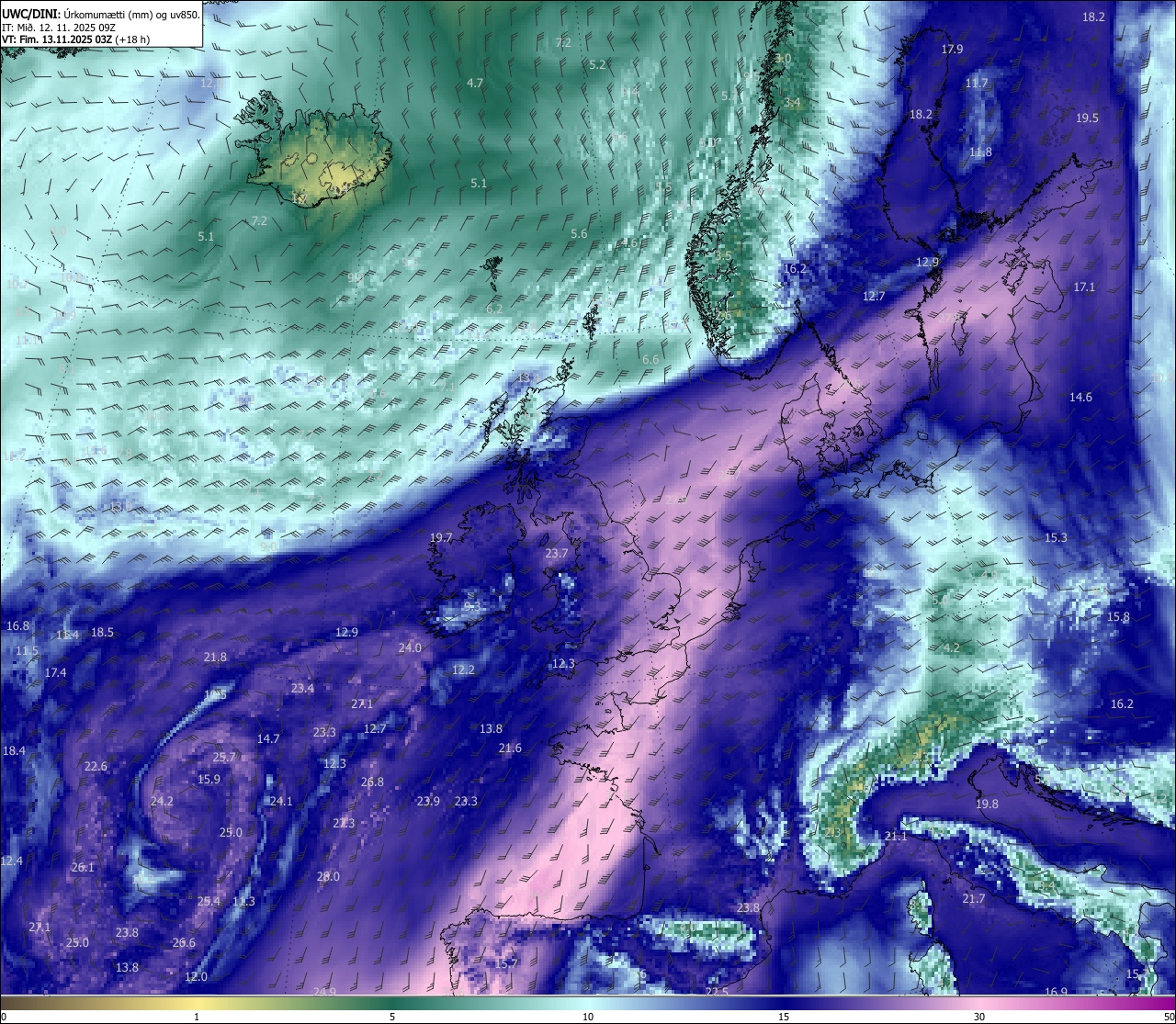The width and height of the screenshot is (1176, 1024).
Task: Click the 21.7 value label
Action: pos(974,898)
